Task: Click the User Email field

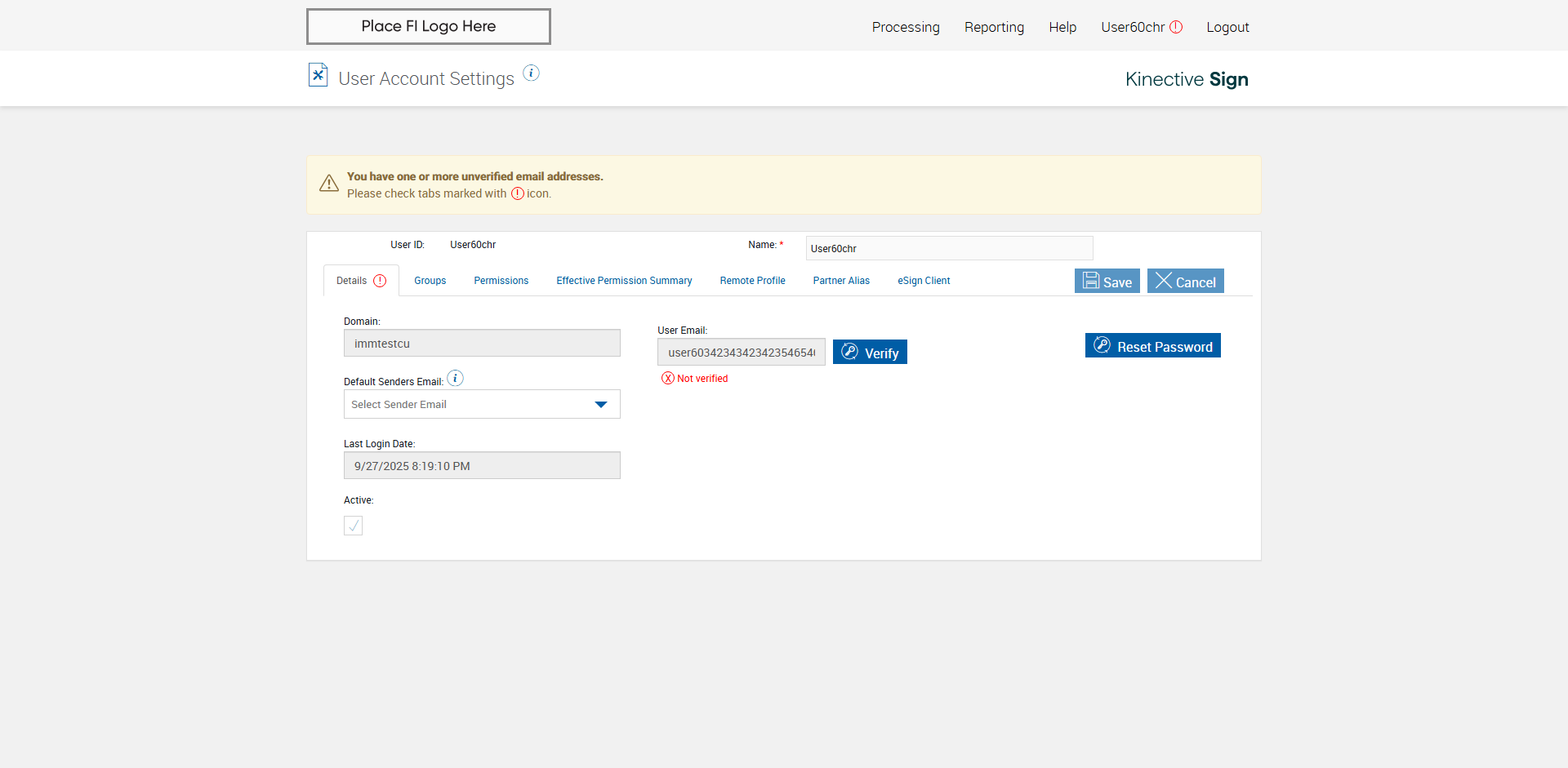Action: pos(742,352)
